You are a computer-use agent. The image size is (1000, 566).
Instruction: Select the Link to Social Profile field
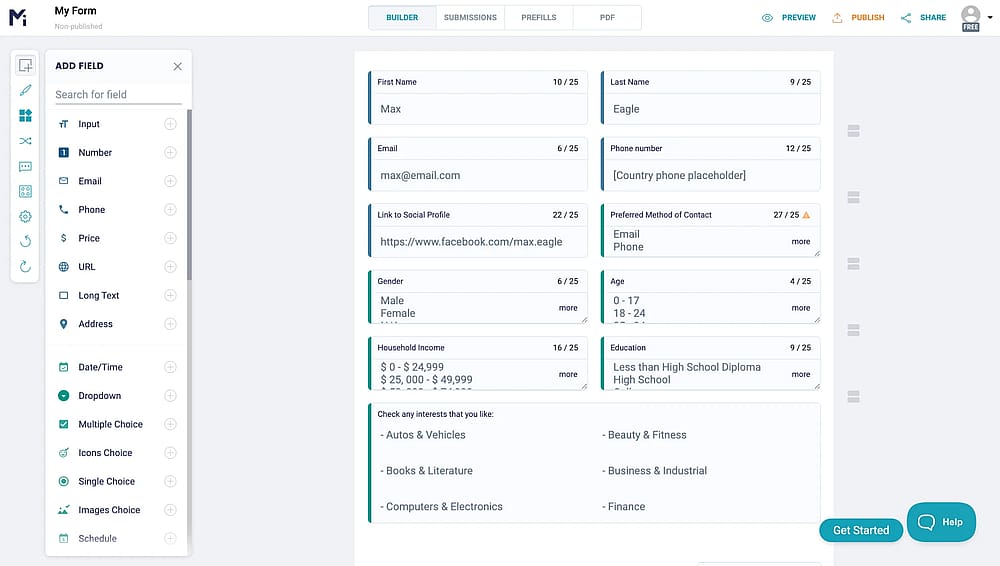[x=478, y=230]
